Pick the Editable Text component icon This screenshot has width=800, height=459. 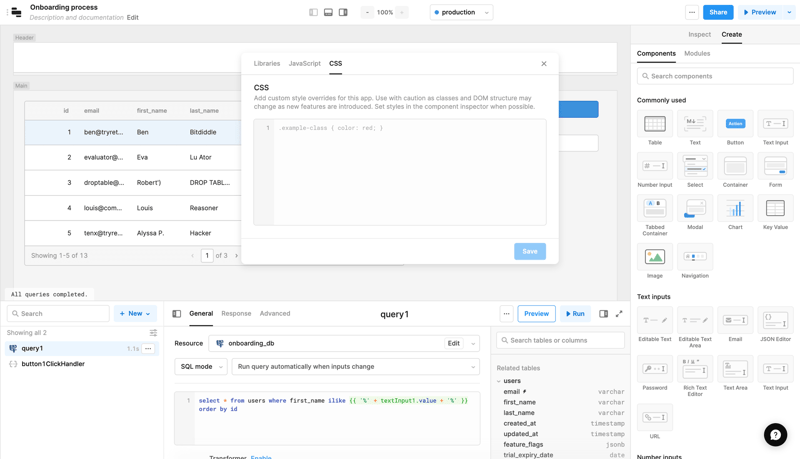tap(655, 320)
